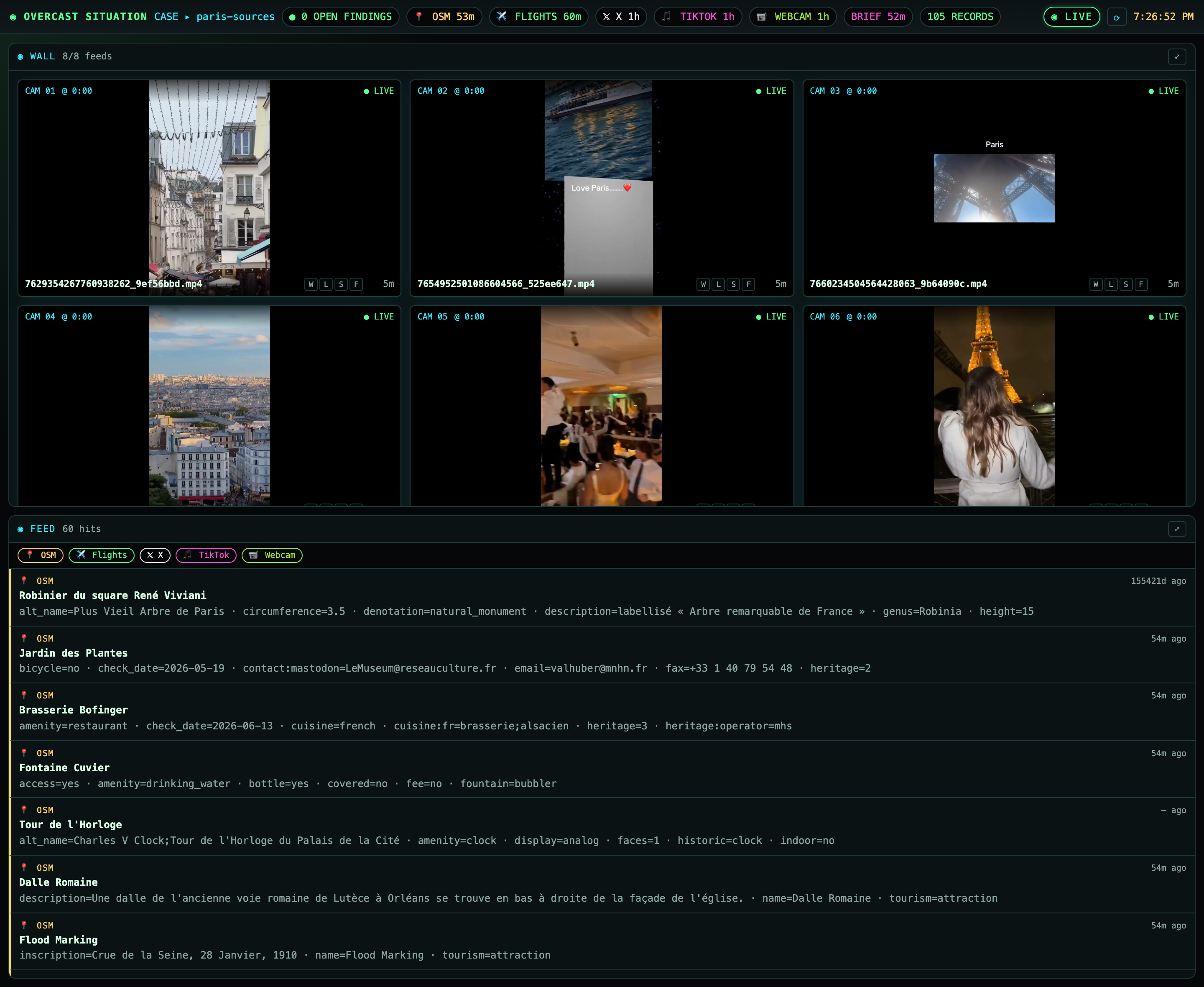Toggle the LIVE mode pill in the header
This screenshot has width=1204, height=987.
point(1071,17)
